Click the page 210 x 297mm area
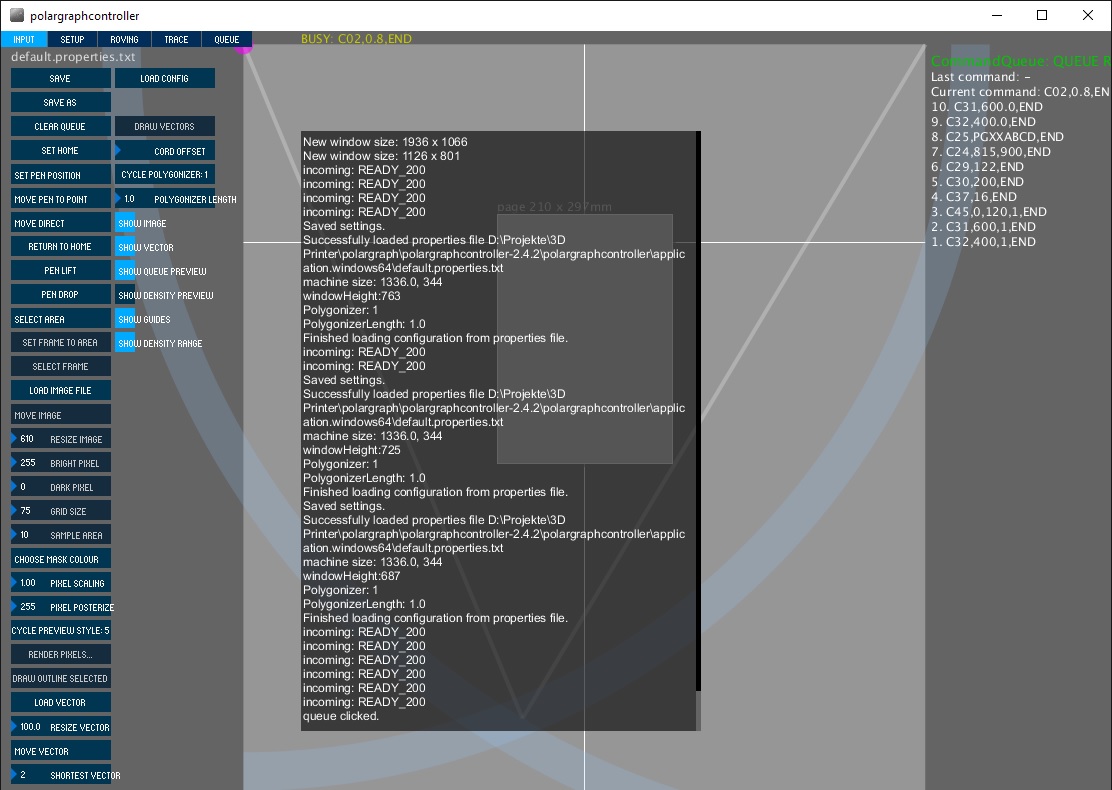The width and height of the screenshot is (1112, 790). click(x=584, y=339)
